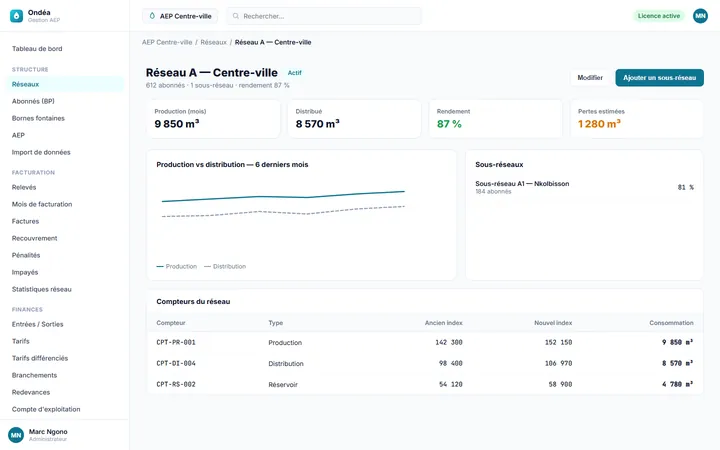Screen dimensions: 720x450
Task: Click Marc Ngono user name
Action: click(x=48, y=432)
